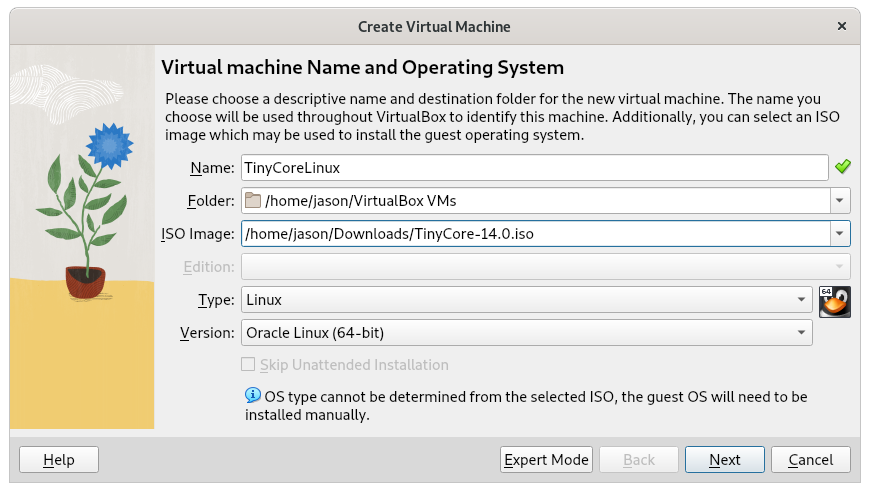Click the Linux penguin 64-bit OS icon

(834, 302)
